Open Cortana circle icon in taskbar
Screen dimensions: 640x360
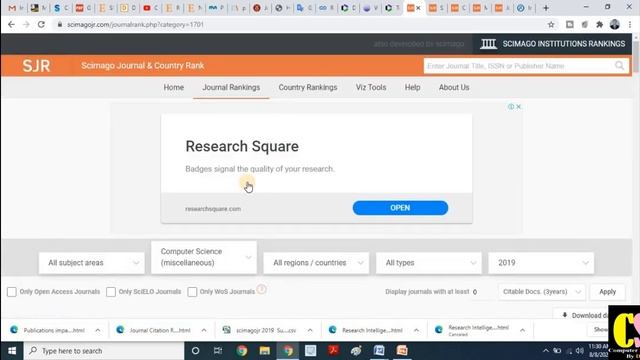click(x=196, y=351)
